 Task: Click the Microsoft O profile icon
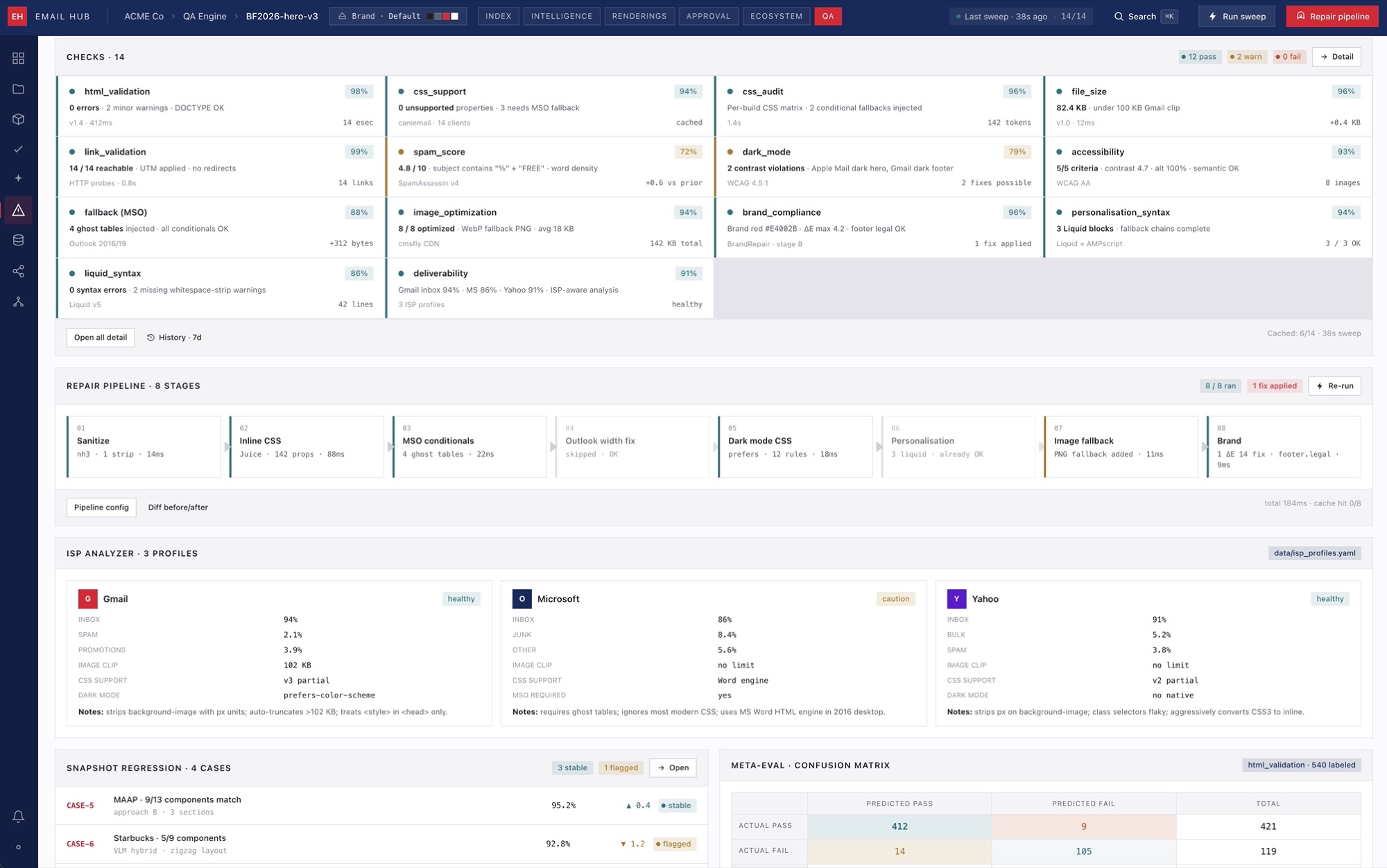click(522, 598)
